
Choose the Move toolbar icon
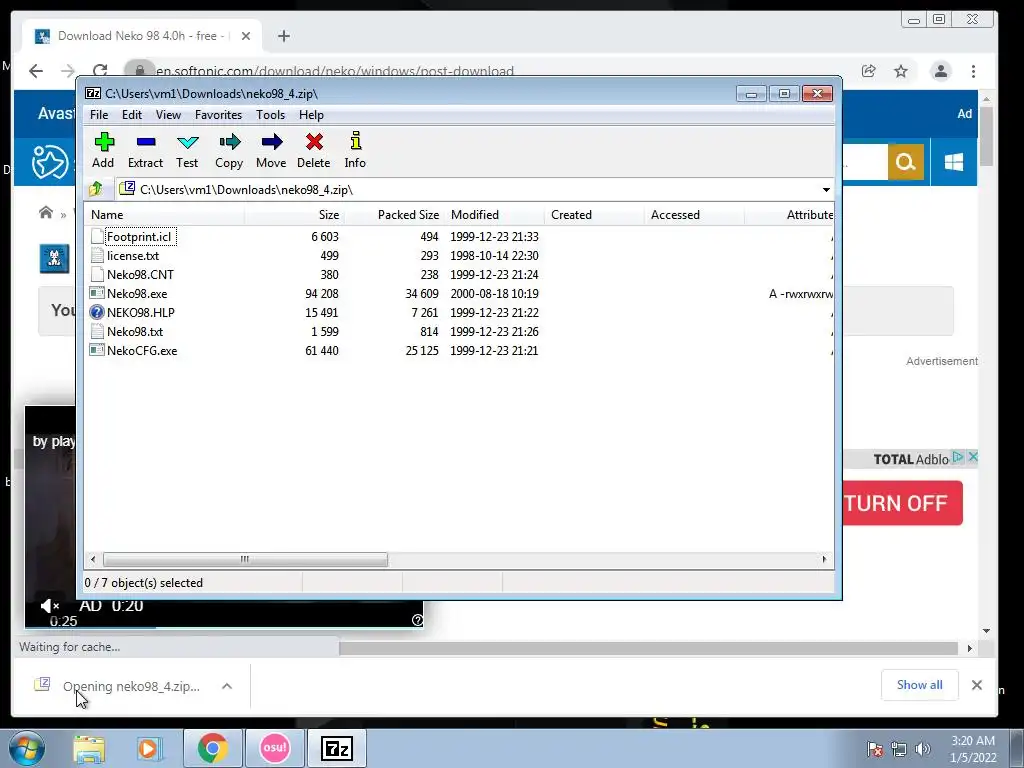[271, 150]
